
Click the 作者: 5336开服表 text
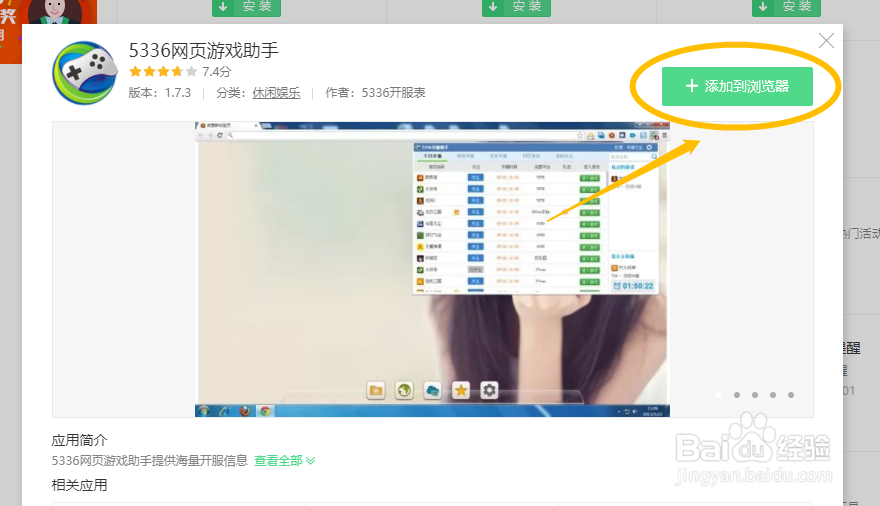375,93
